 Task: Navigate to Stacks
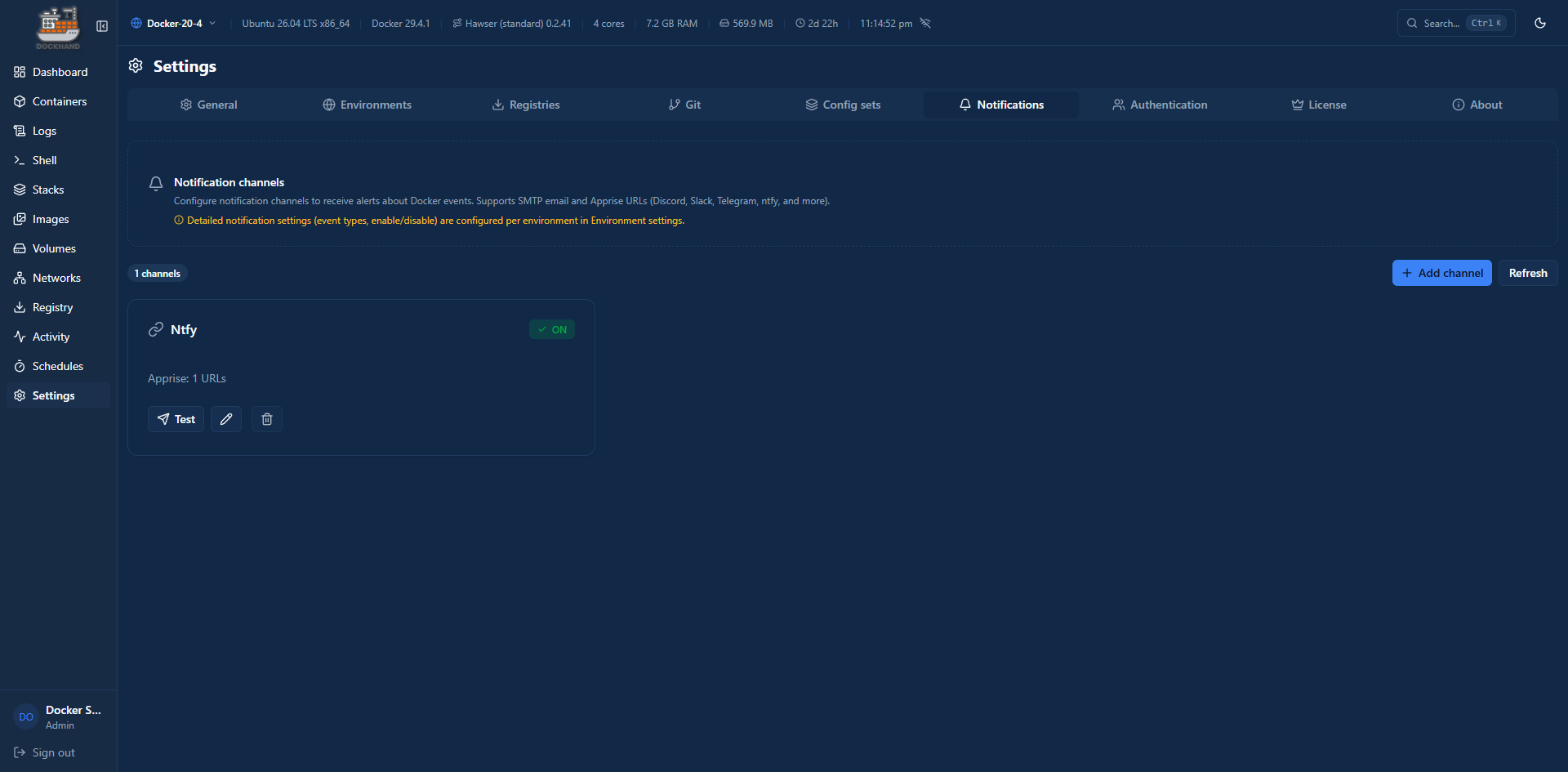[x=58, y=190]
